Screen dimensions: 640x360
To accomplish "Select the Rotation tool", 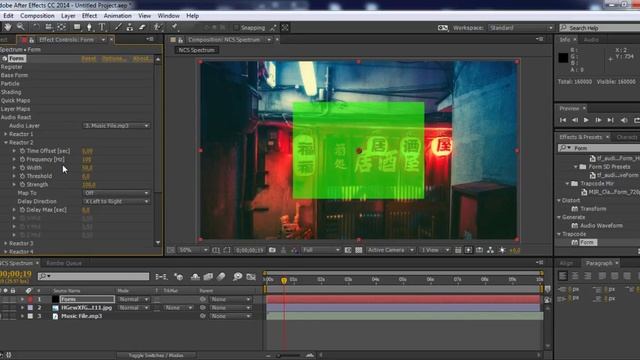I will point(36,27).
